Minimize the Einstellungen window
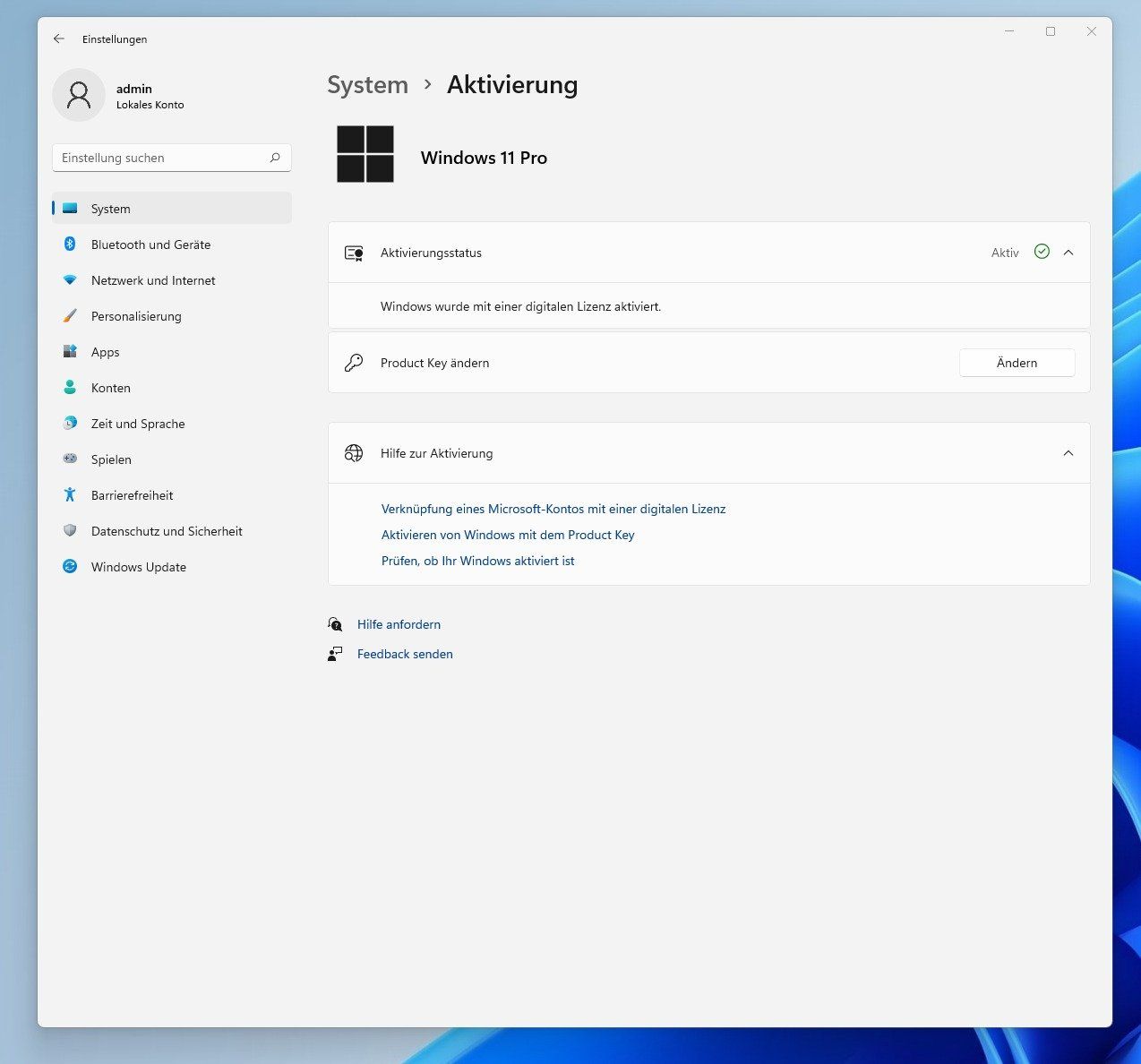1141x1064 pixels. [1009, 31]
